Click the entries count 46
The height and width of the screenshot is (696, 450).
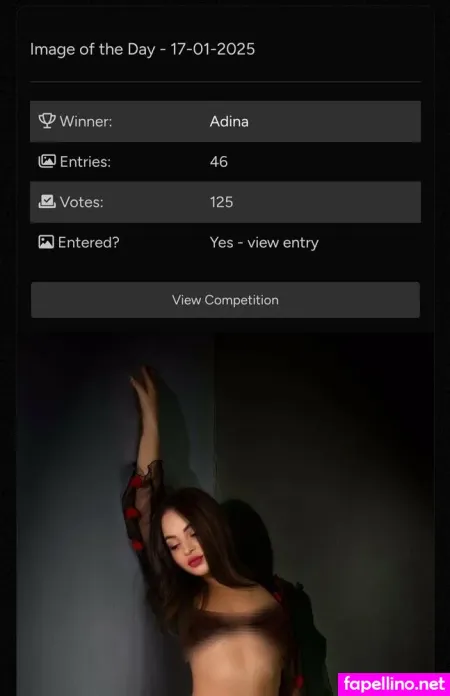tap(219, 162)
